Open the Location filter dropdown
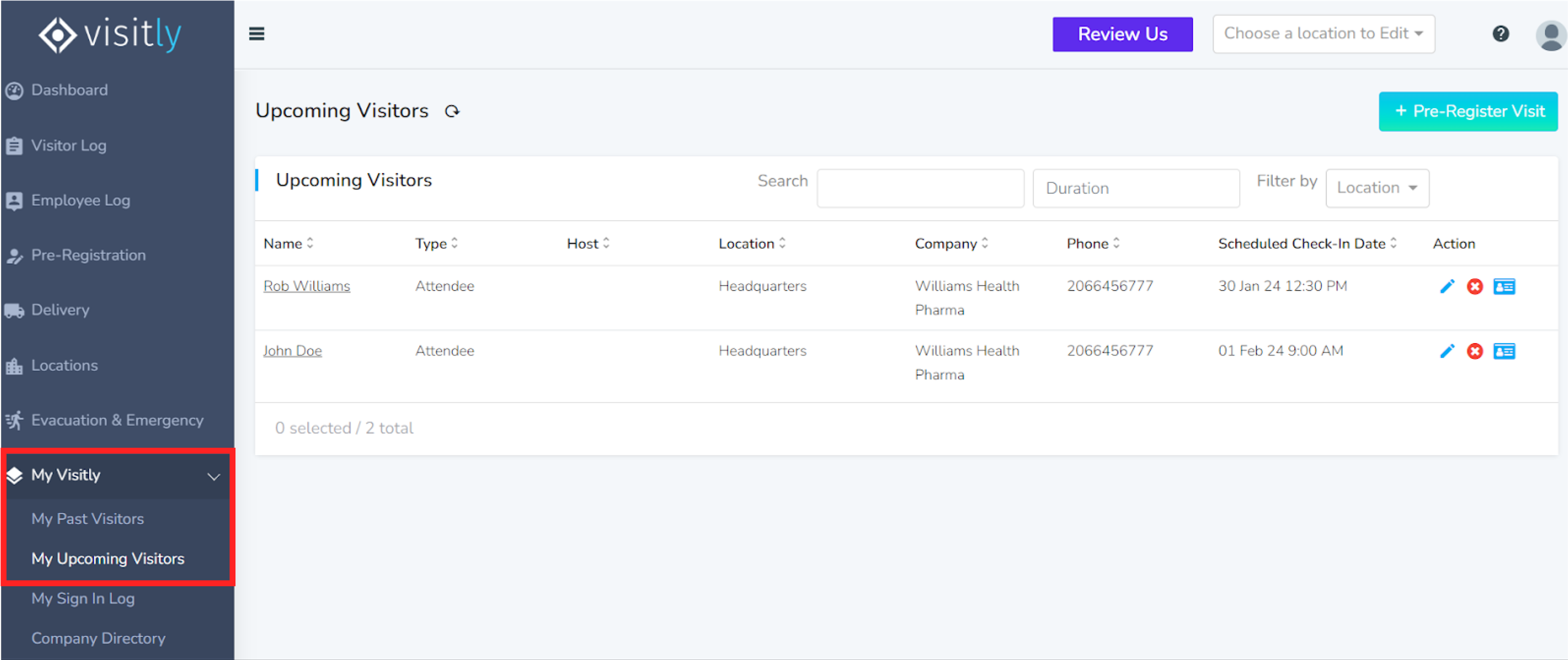 [x=1376, y=188]
